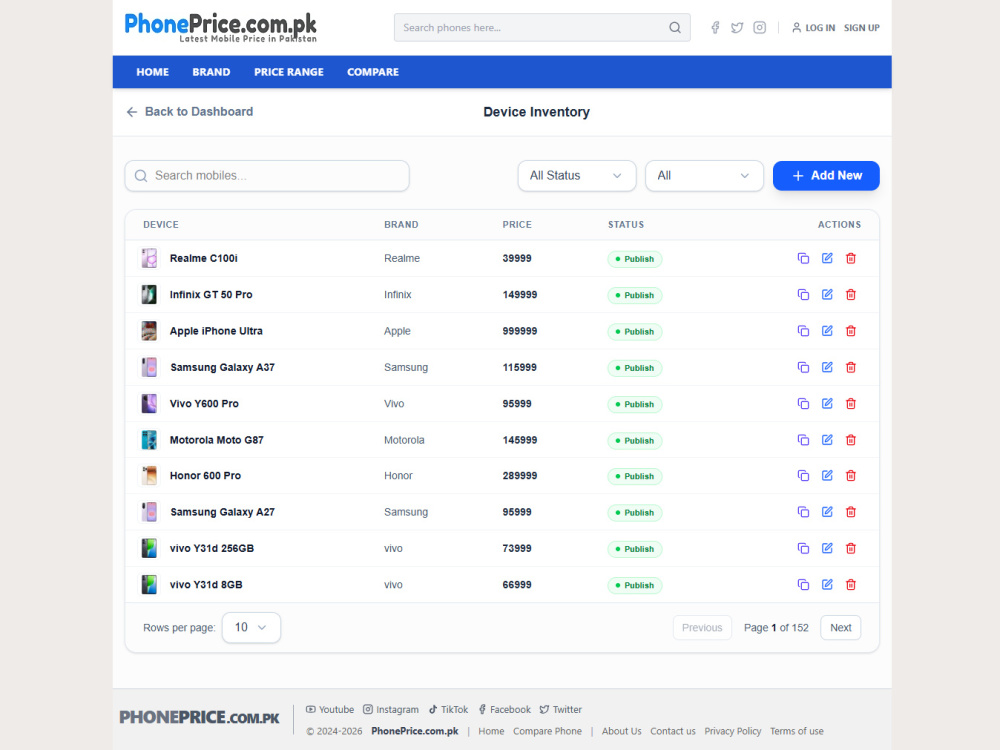Return via Back to Dashboard link
This screenshot has height=750, width=1000.
point(189,112)
